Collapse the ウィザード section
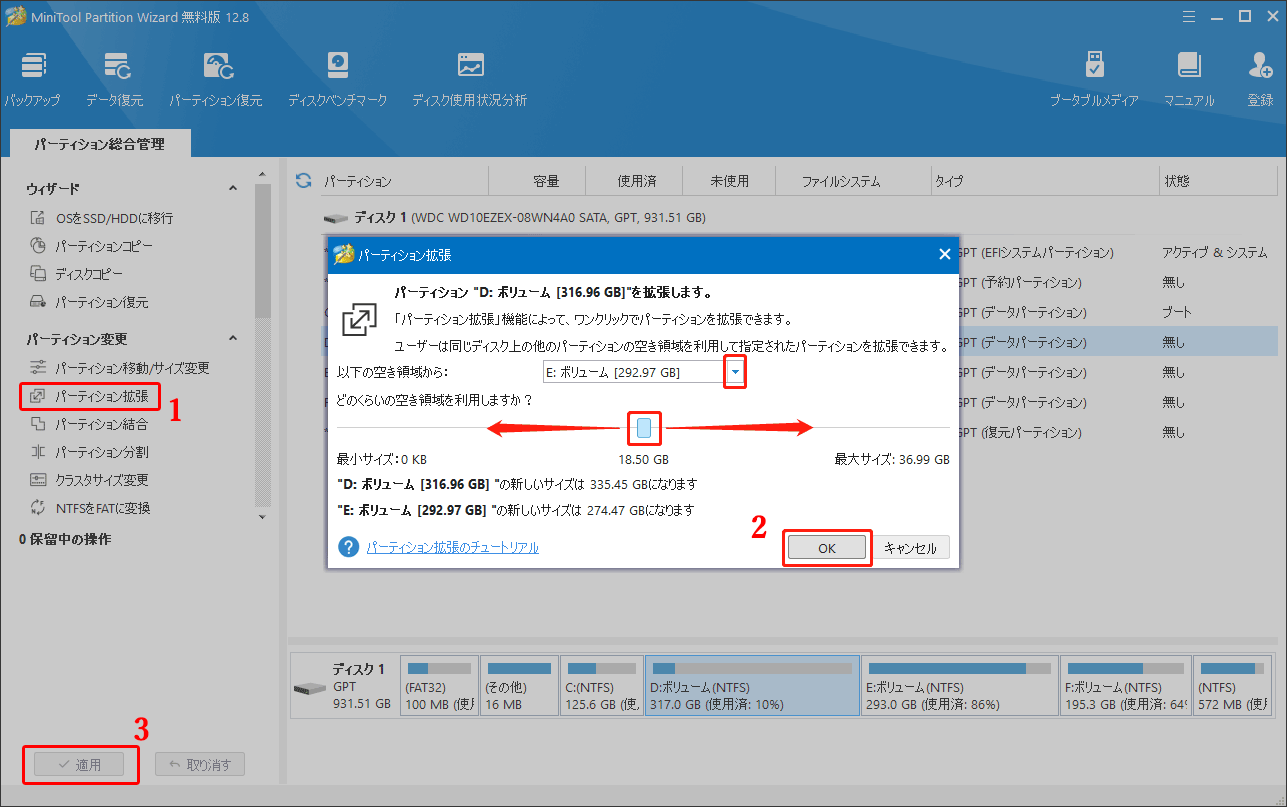Screen dimensions: 1287x807 coord(233,188)
